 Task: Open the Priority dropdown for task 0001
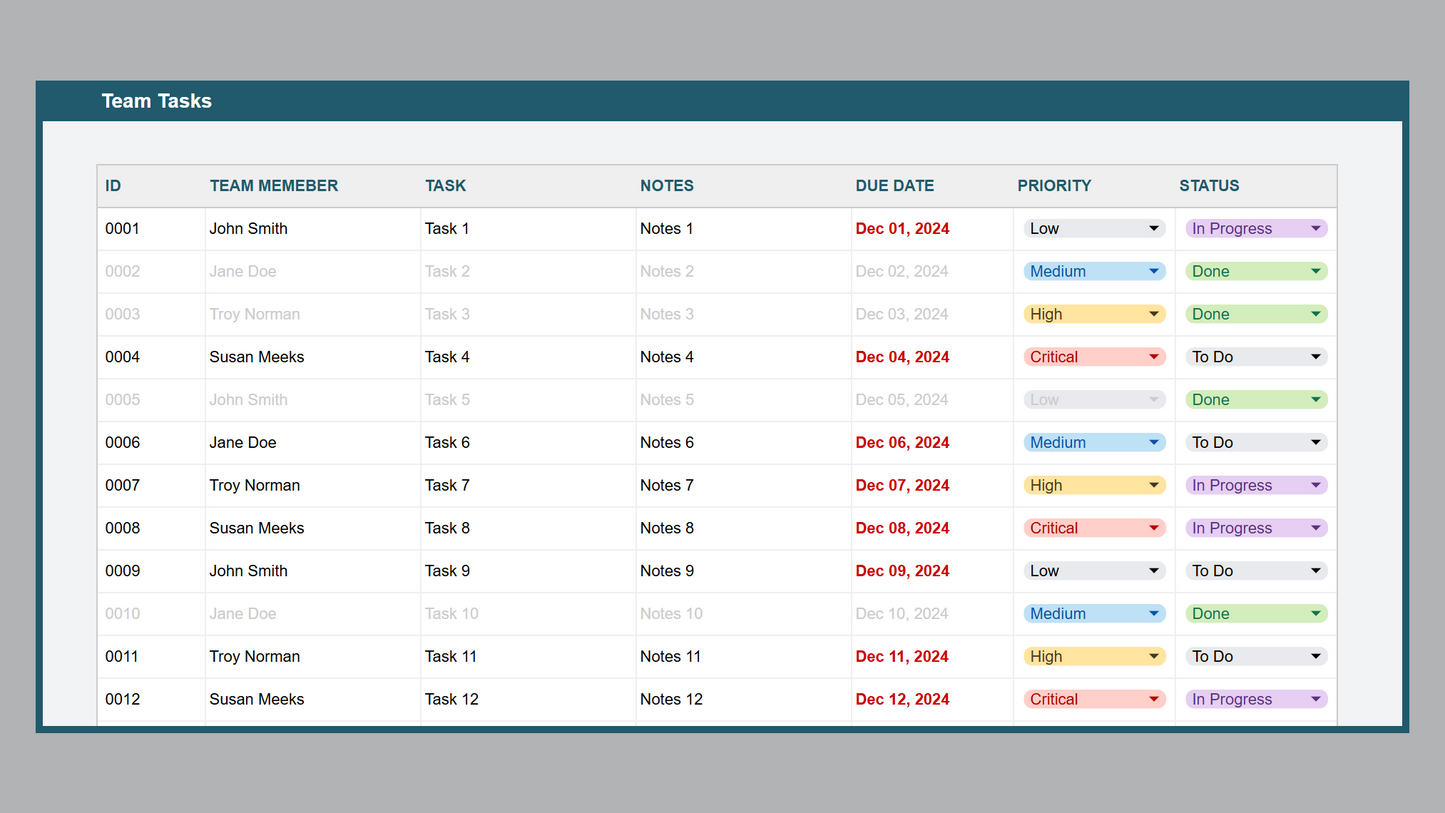coord(1094,229)
